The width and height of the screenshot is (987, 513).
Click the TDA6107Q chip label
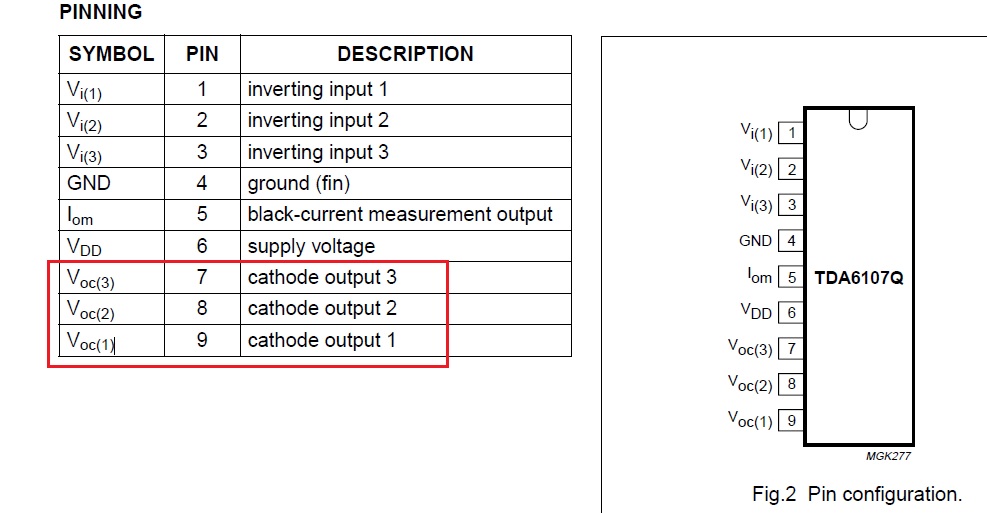coord(858,278)
